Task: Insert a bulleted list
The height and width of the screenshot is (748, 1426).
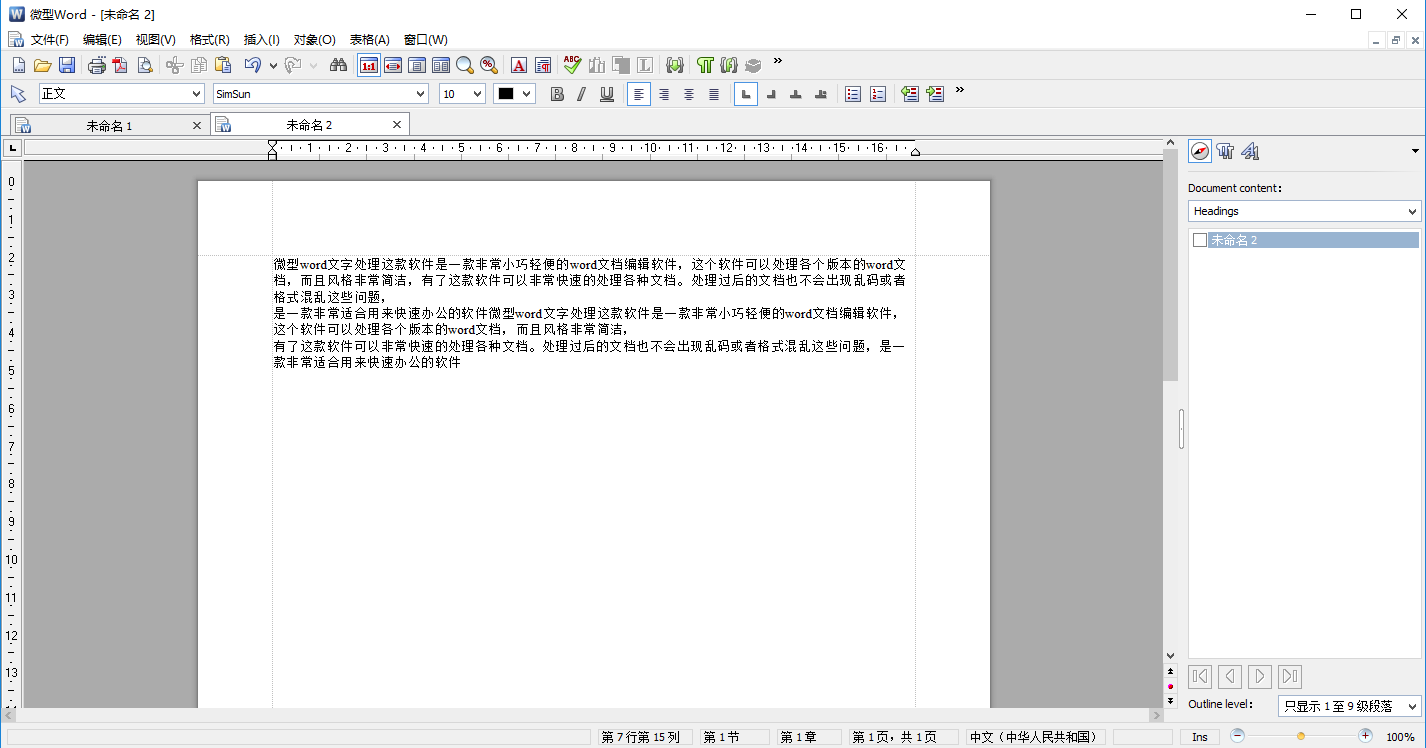Action: pos(853,94)
